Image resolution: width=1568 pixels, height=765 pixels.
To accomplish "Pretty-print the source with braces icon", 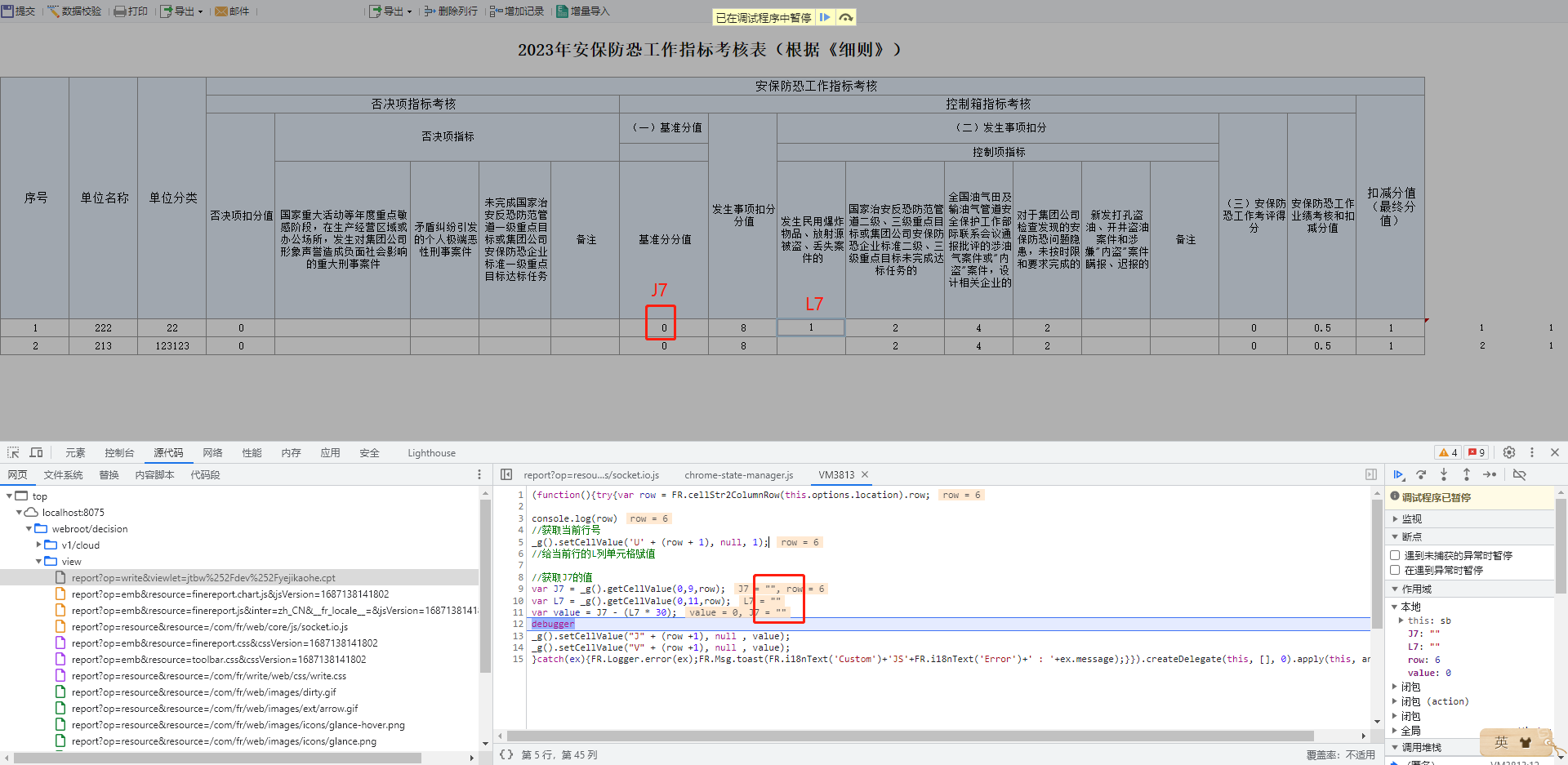I will point(506,754).
